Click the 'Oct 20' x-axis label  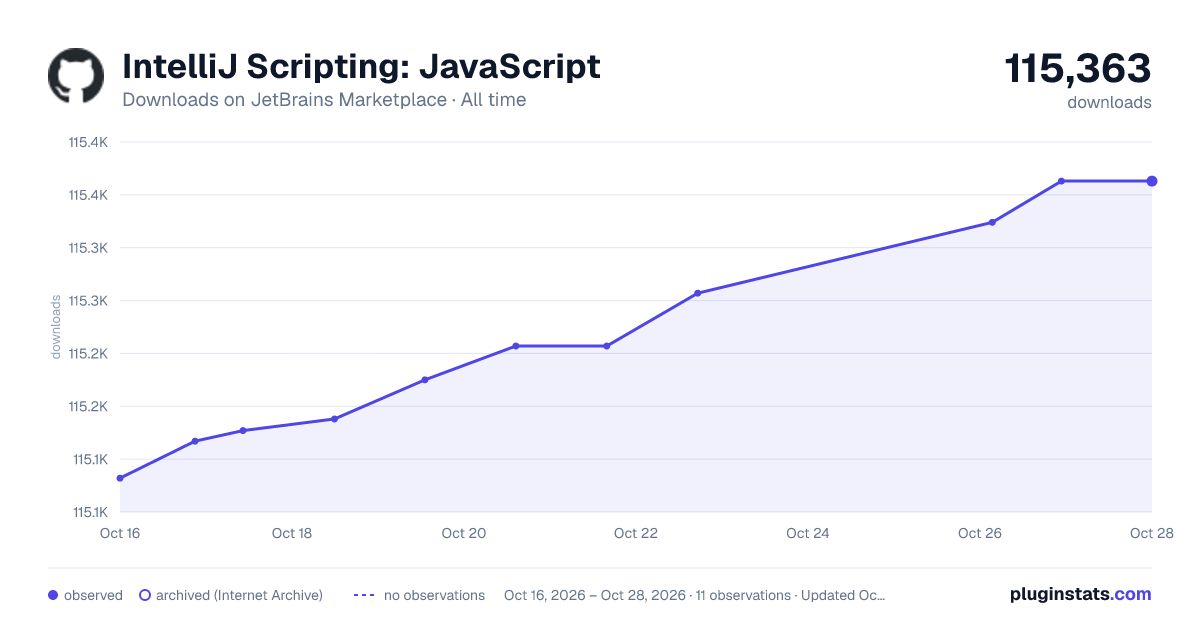tap(464, 533)
